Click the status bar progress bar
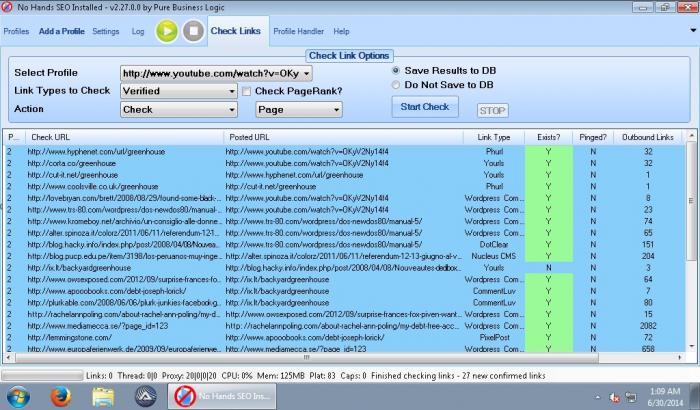700x410 pixels. pyautogui.click(x=42, y=376)
